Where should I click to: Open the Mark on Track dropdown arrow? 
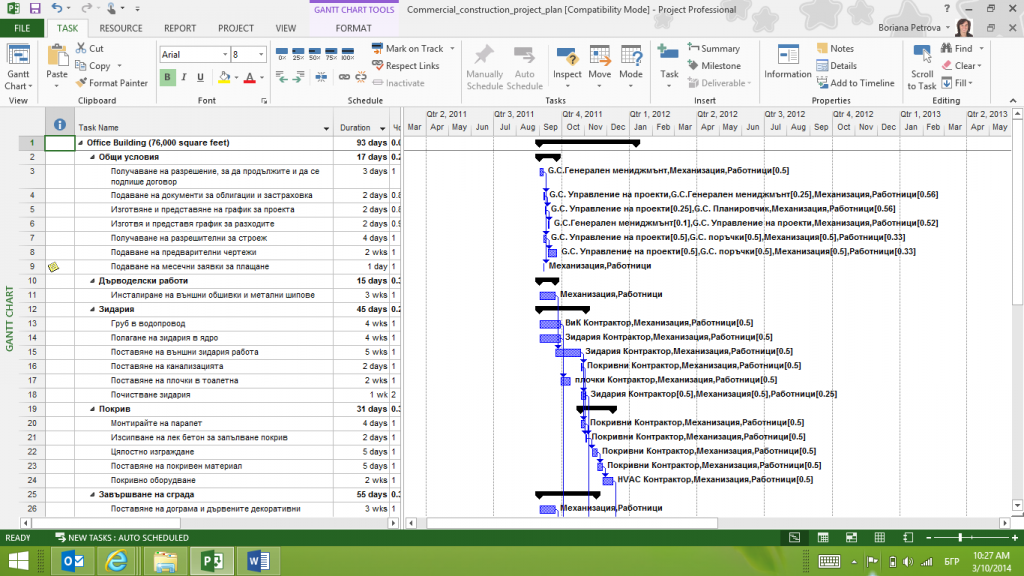[452, 48]
